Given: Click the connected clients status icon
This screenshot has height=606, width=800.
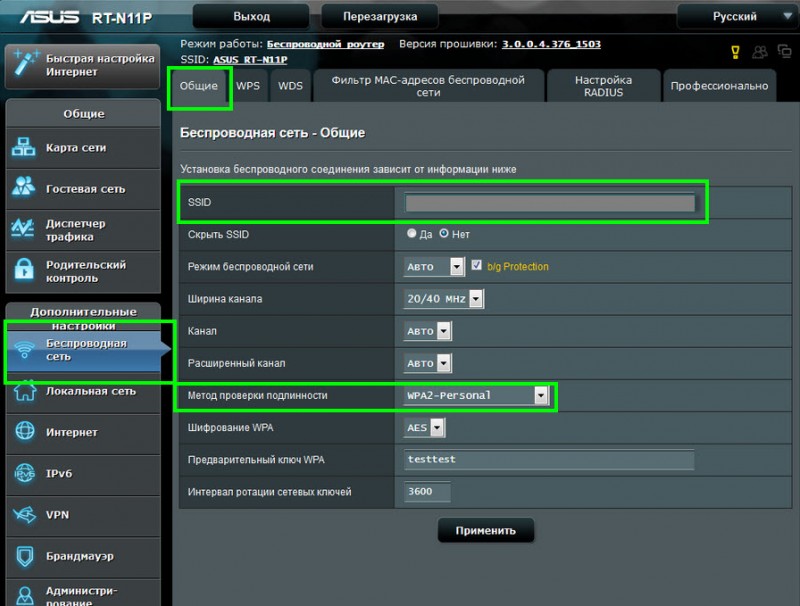Looking at the screenshot, I should (x=760, y=52).
